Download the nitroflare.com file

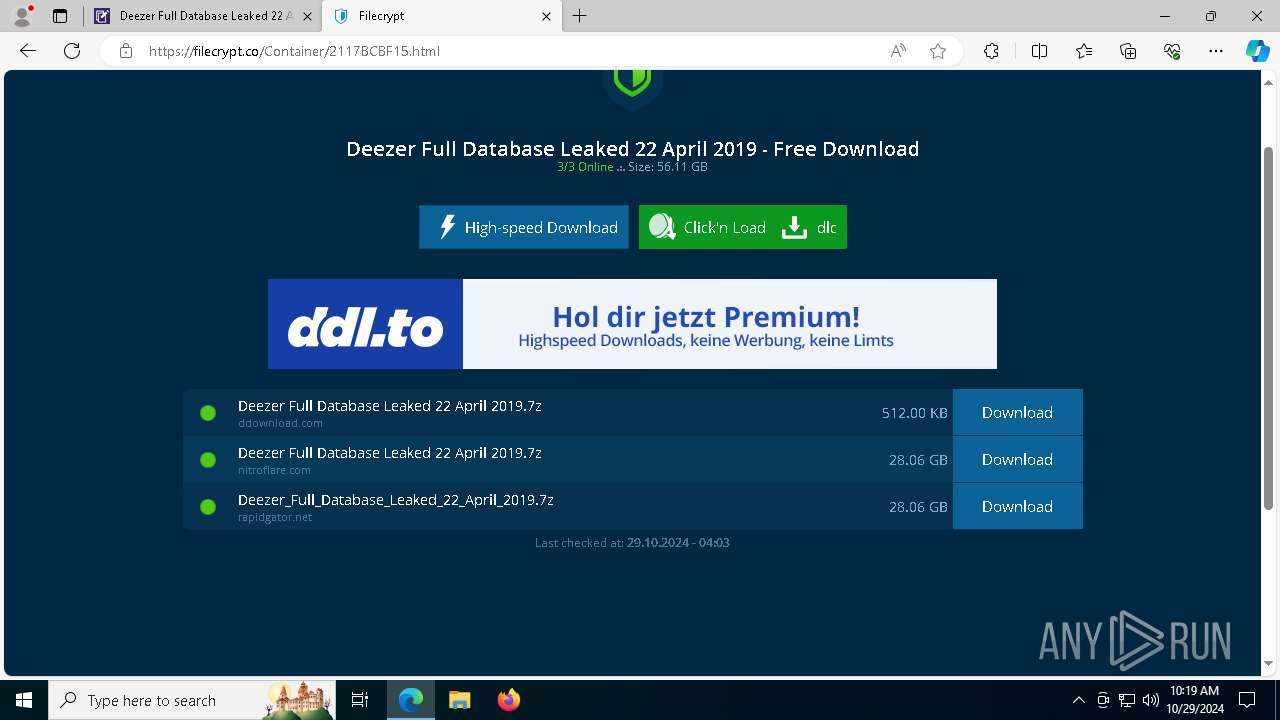coord(1017,459)
